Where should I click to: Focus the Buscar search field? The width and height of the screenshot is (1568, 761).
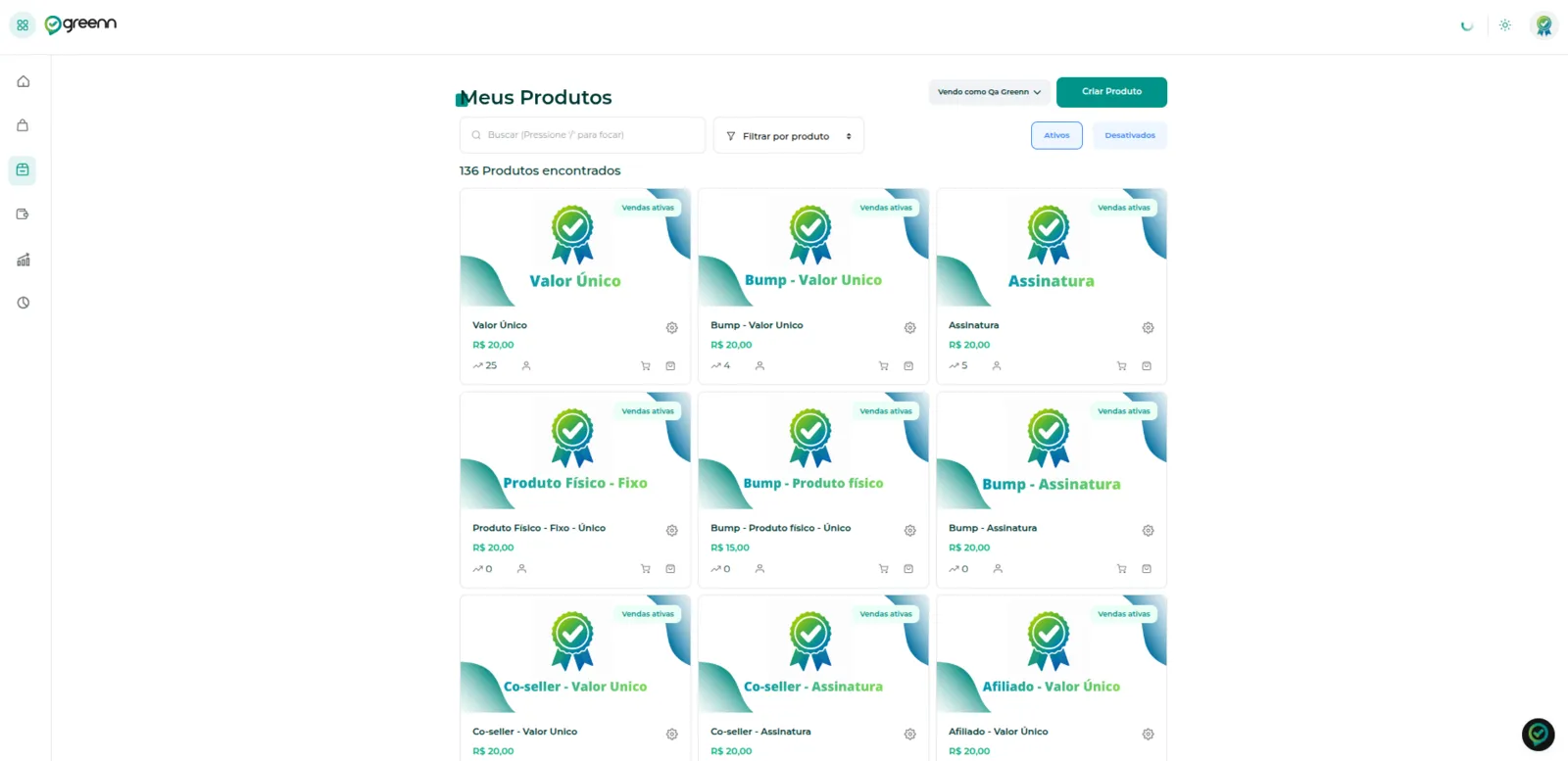582,135
